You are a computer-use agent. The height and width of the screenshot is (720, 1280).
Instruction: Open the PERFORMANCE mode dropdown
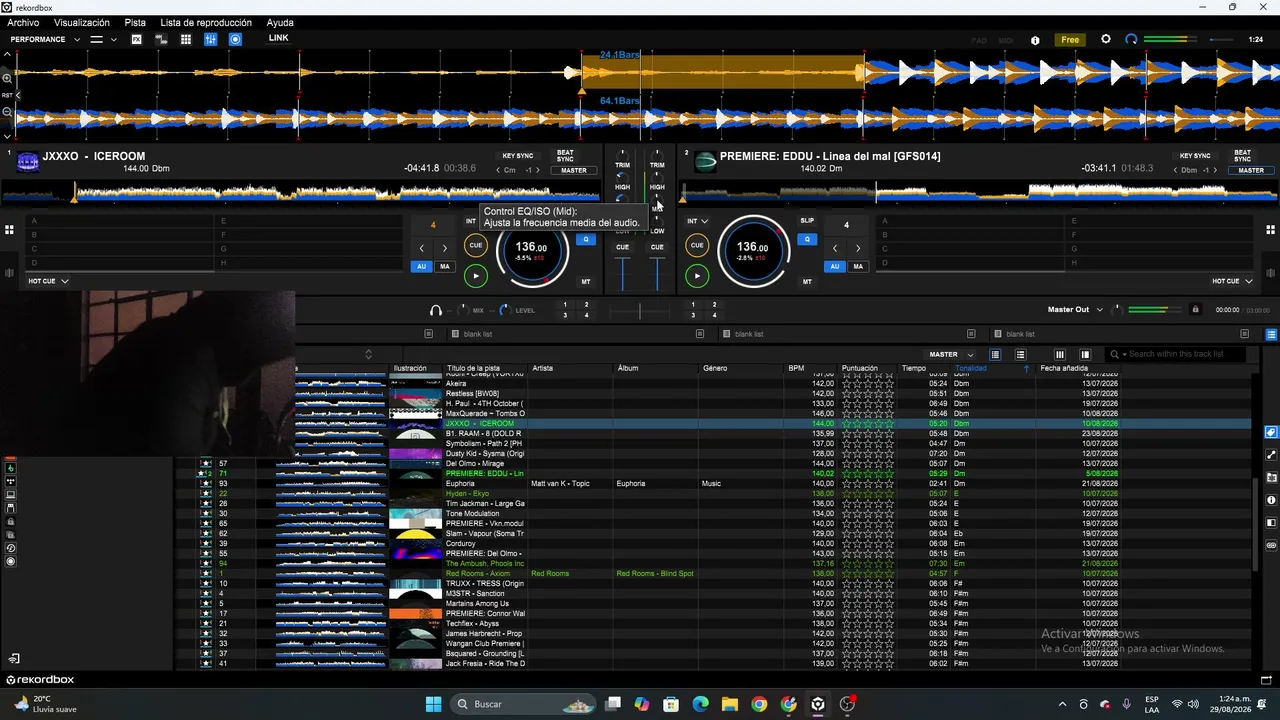tap(44, 40)
